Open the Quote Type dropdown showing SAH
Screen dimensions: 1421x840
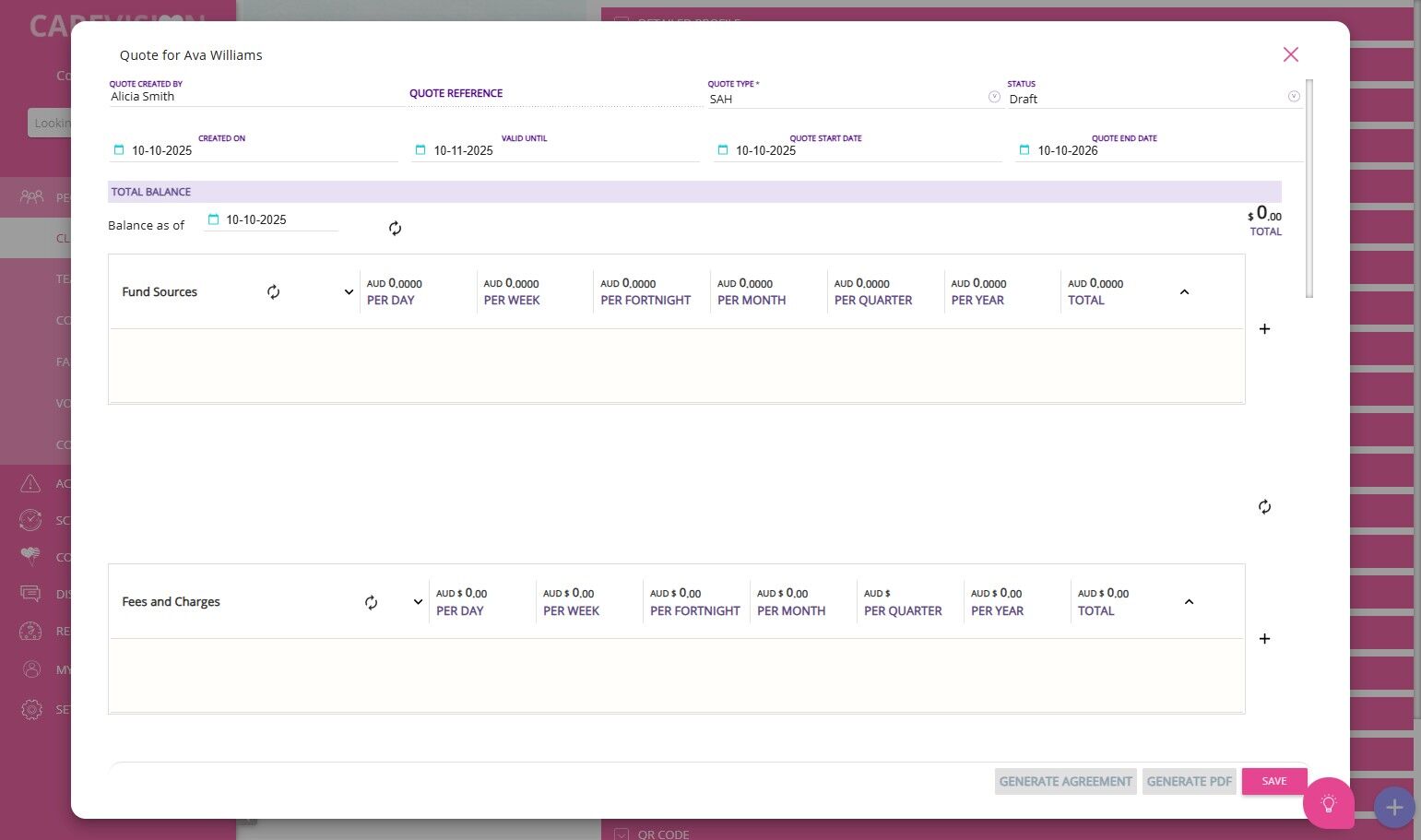pos(855,98)
